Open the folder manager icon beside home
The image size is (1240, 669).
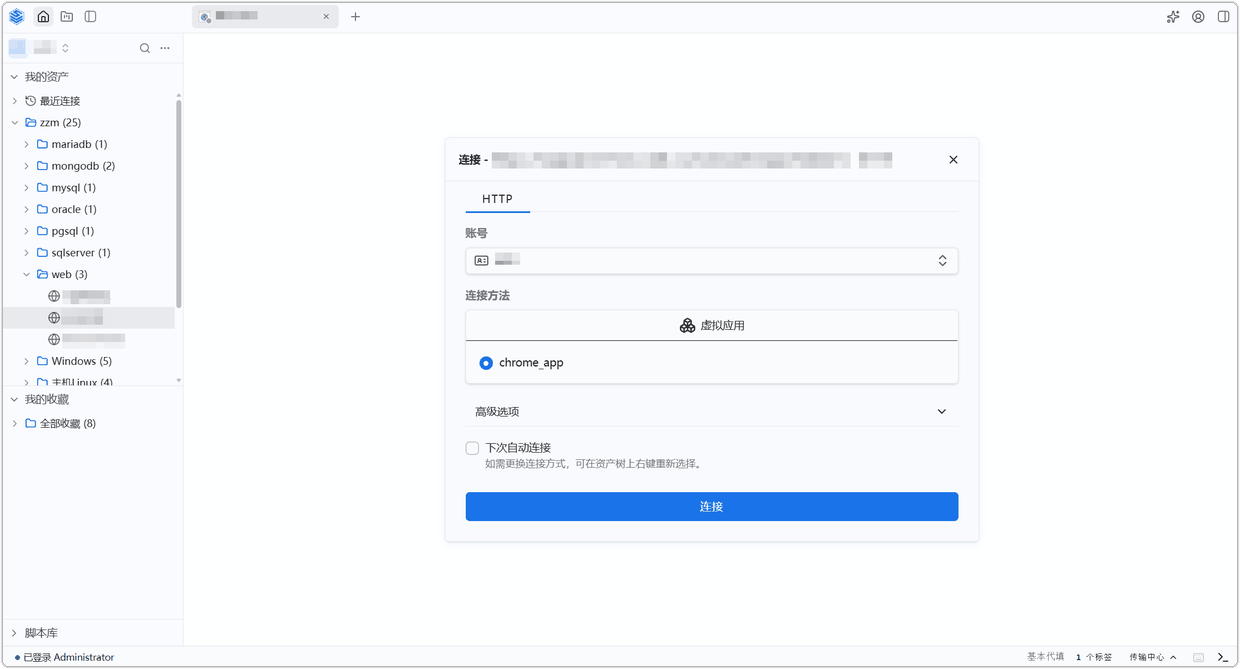[66, 17]
